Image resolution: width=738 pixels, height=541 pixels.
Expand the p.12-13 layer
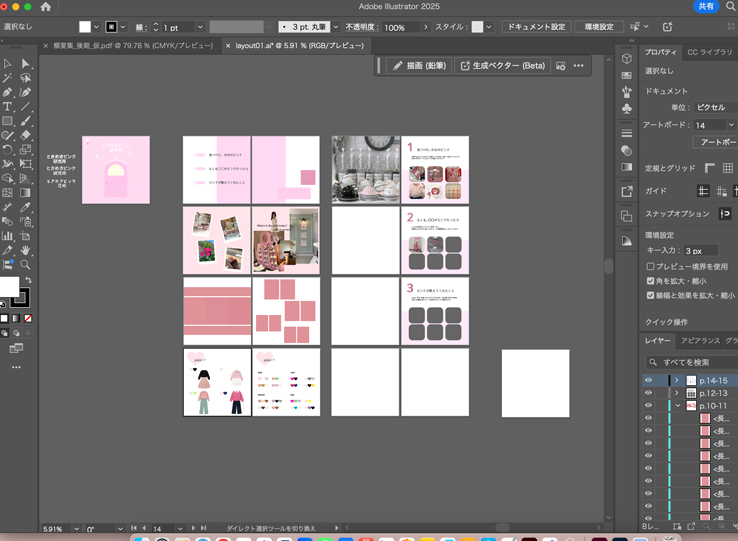pyautogui.click(x=677, y=394)
